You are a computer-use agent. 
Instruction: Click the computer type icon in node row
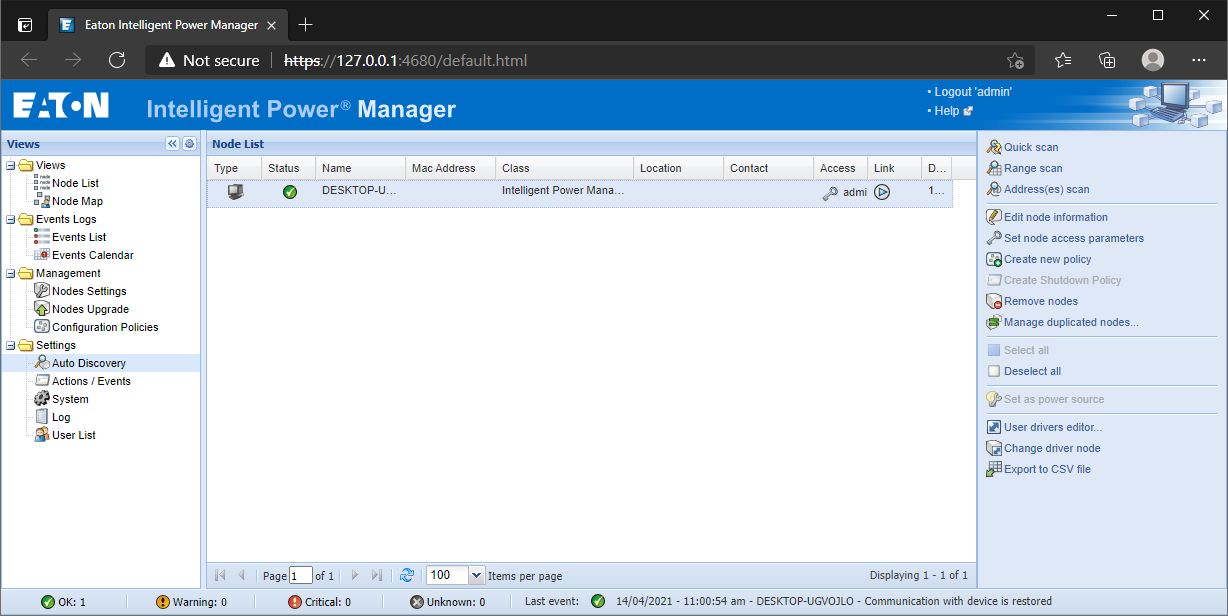(235, 191)
